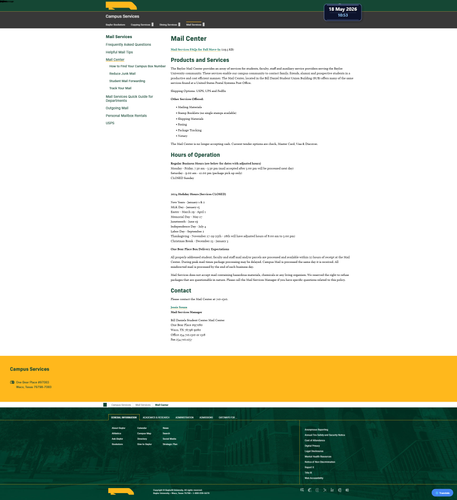Click the blue Translate button
457x500 pixels.
pos(442,493)
